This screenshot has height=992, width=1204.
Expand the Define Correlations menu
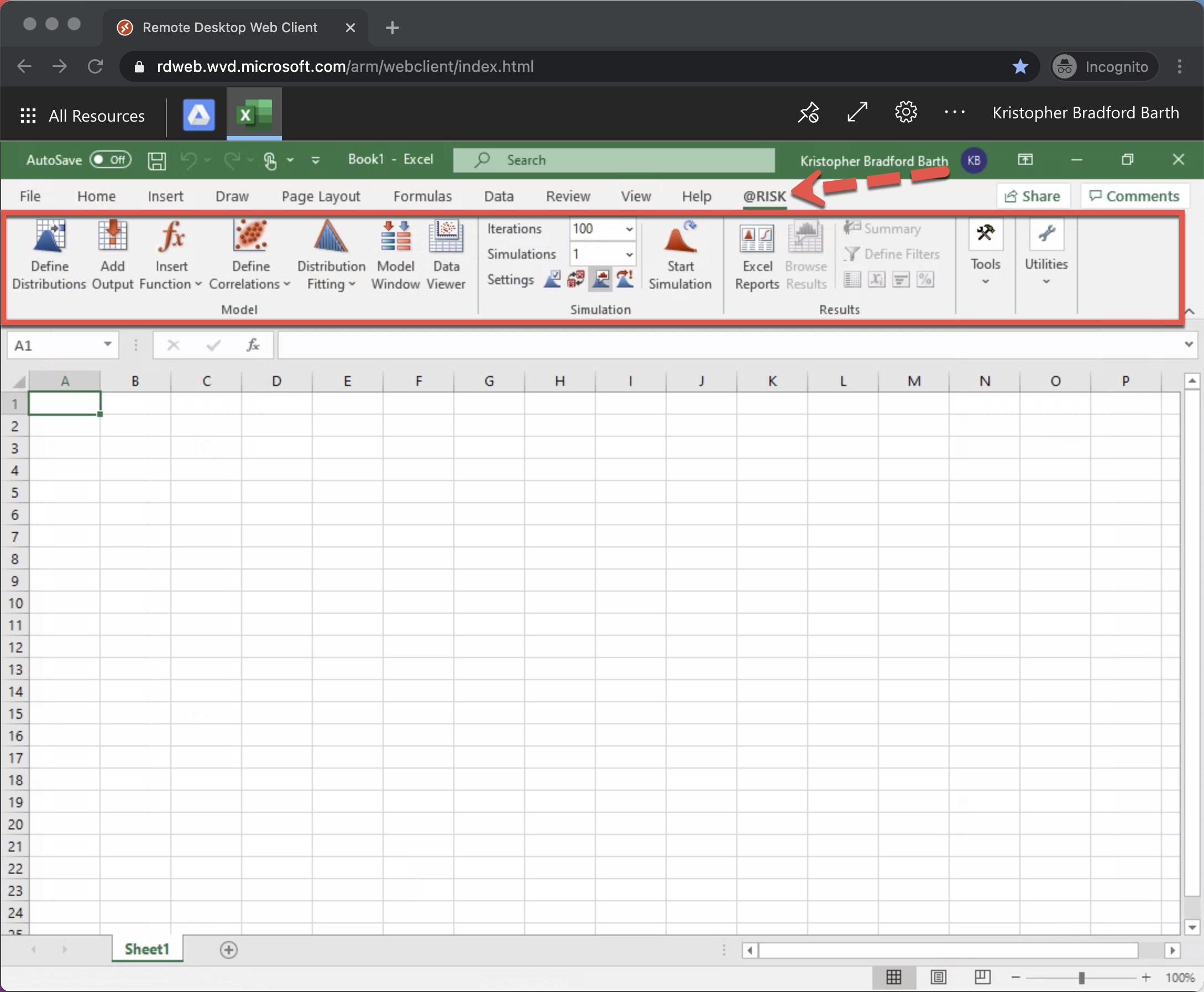point(287,284)
